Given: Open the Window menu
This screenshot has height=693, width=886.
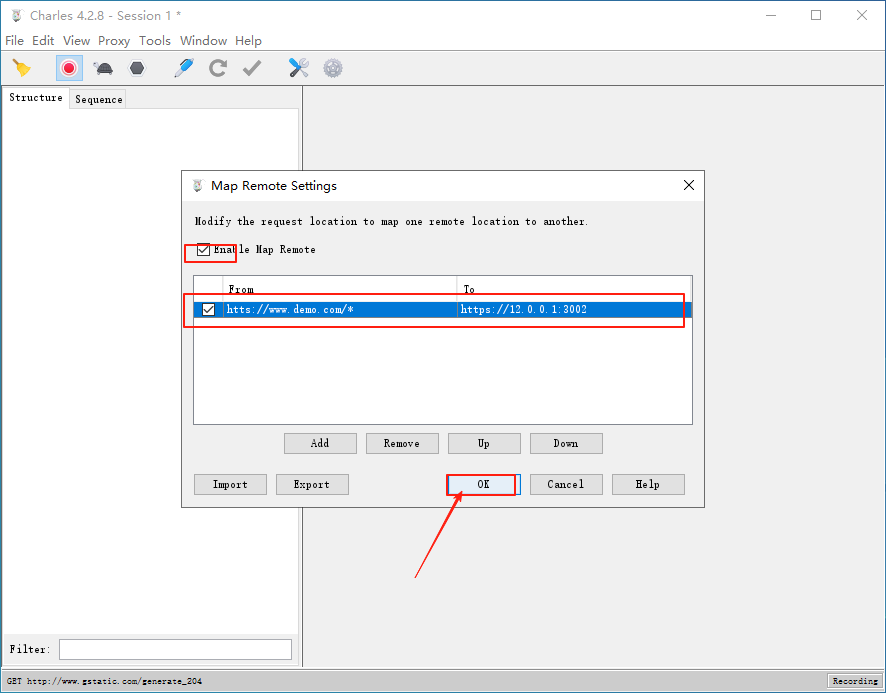Looking at the screenshot, I should tap(203, 41).
